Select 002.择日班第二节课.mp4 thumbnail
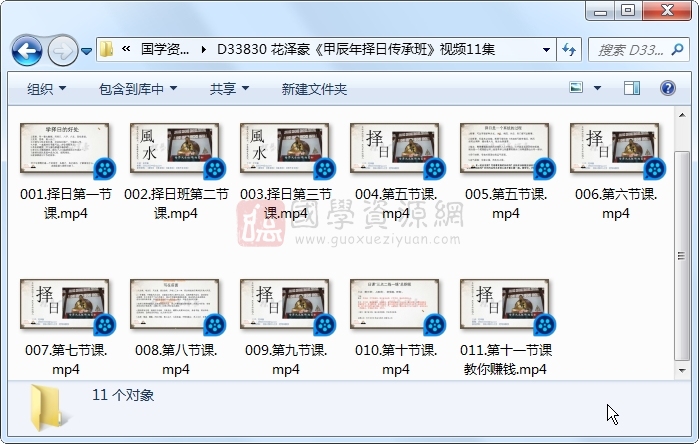 click(x=175, y=148)
